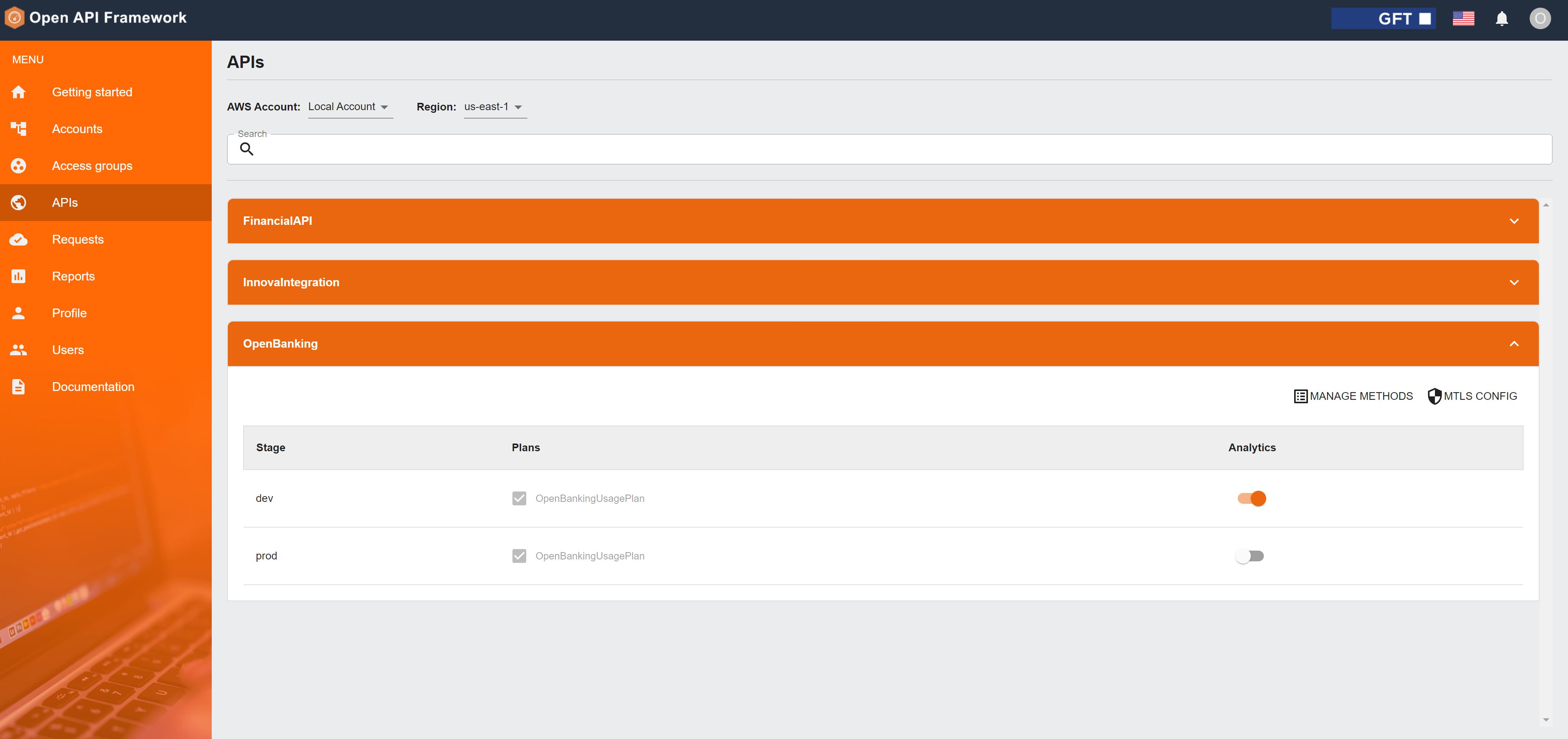Image resolution: width=1568 pixels, height=739 pixels.
Task: Click the Reports bar chart icon
Action: [x=18, y=276]
